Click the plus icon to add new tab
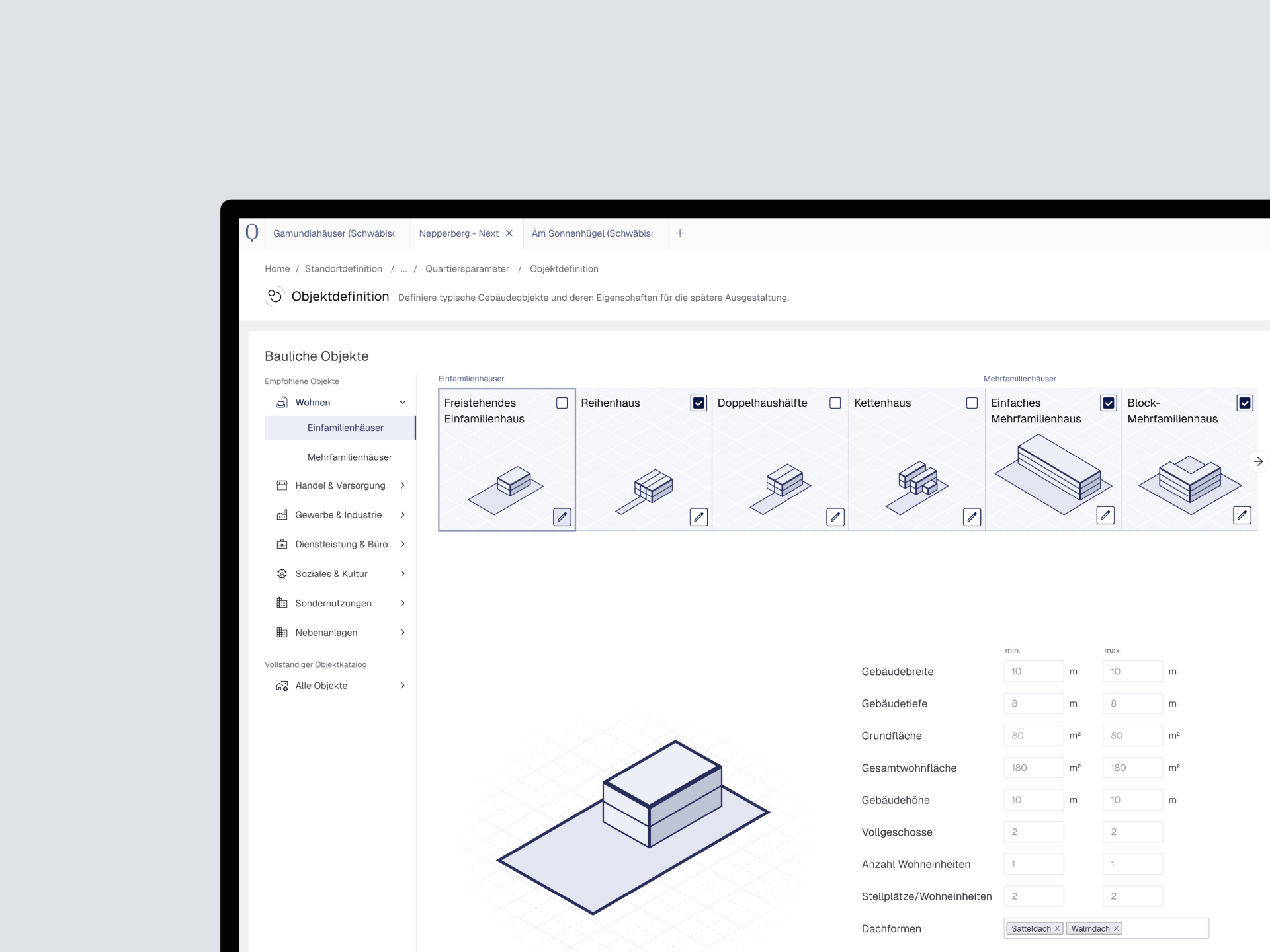The image size is (1270, 952). coord(680,233)
